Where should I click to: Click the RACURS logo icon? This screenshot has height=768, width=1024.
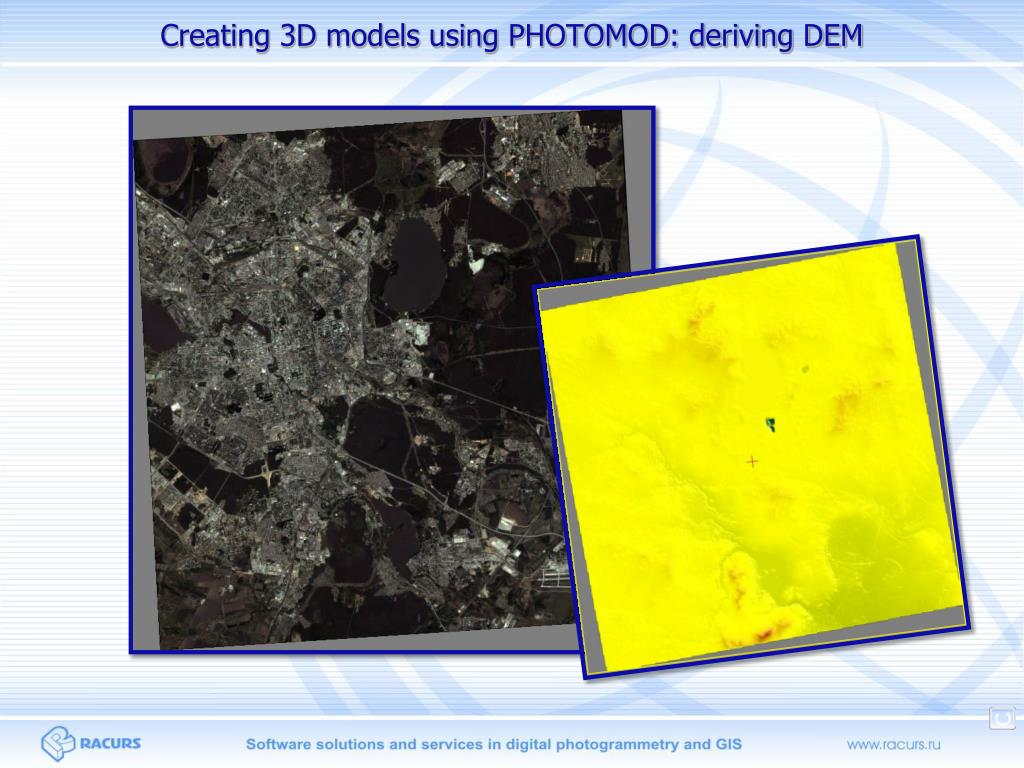pos(58,743)
